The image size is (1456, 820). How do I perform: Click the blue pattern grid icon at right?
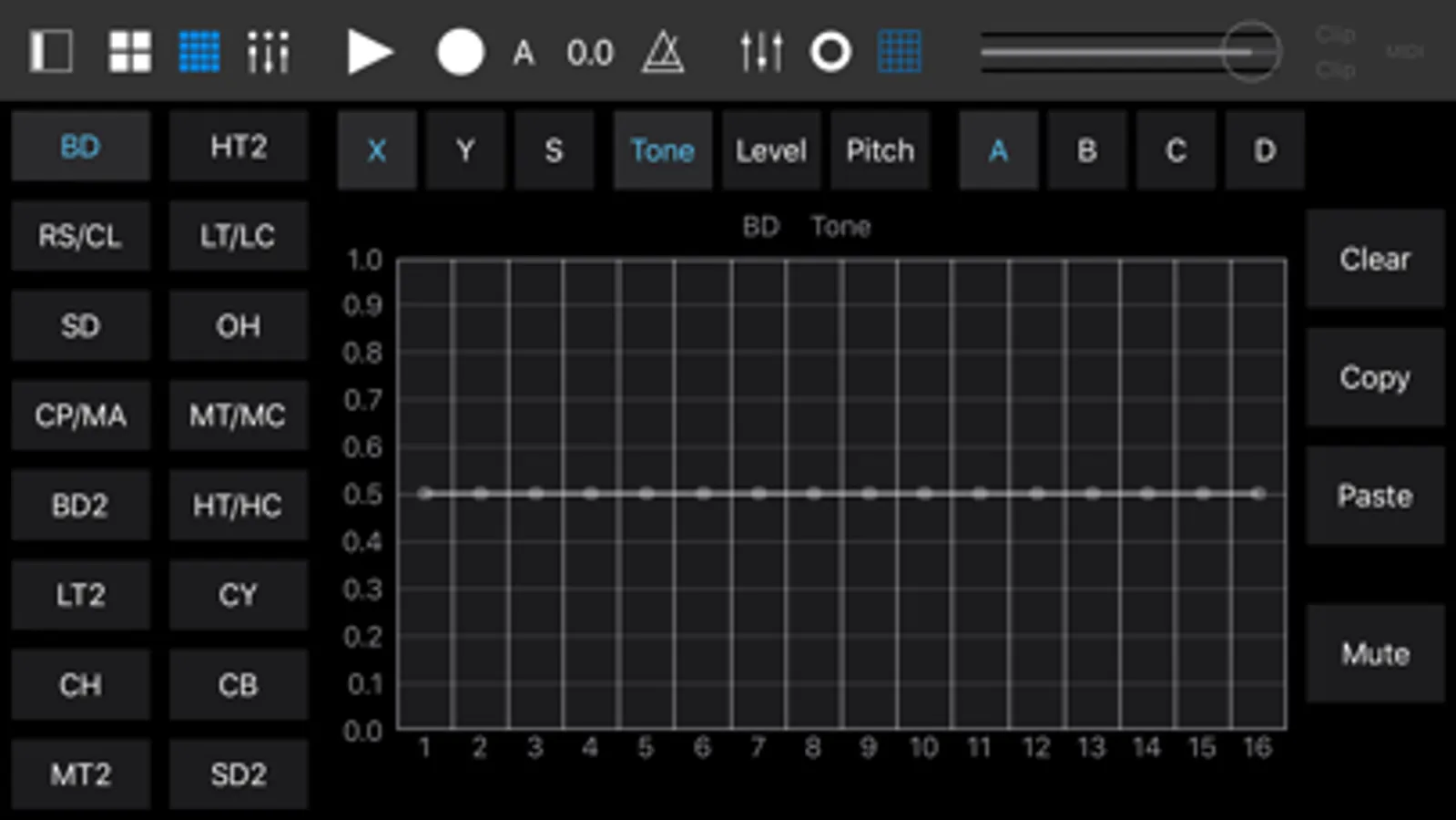(x=900, y=51)
